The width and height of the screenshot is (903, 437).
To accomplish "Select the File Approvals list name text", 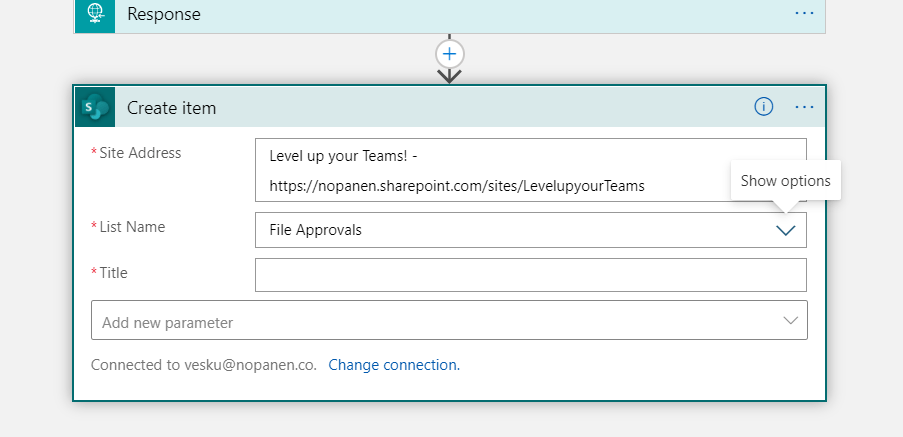I will [315, 230].
